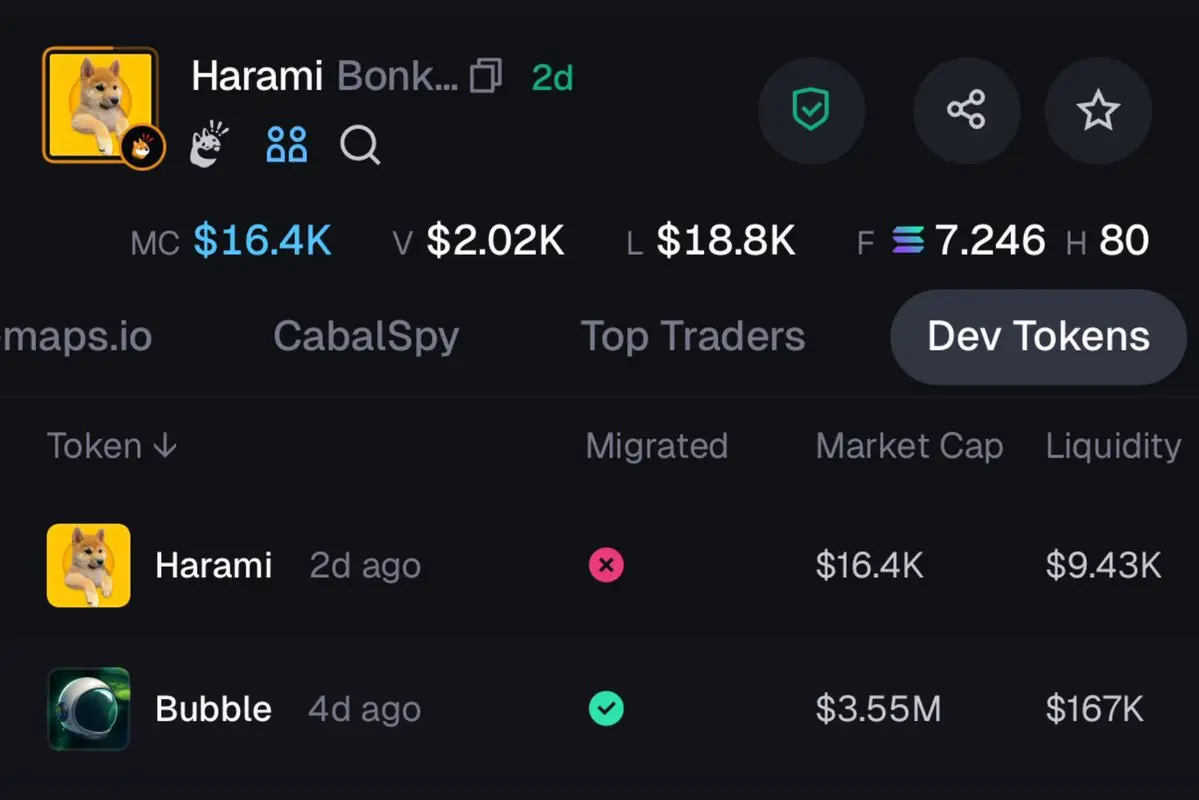Open the green shield security check
This screenshot has width=1199, height=800.
coord(811,110)
